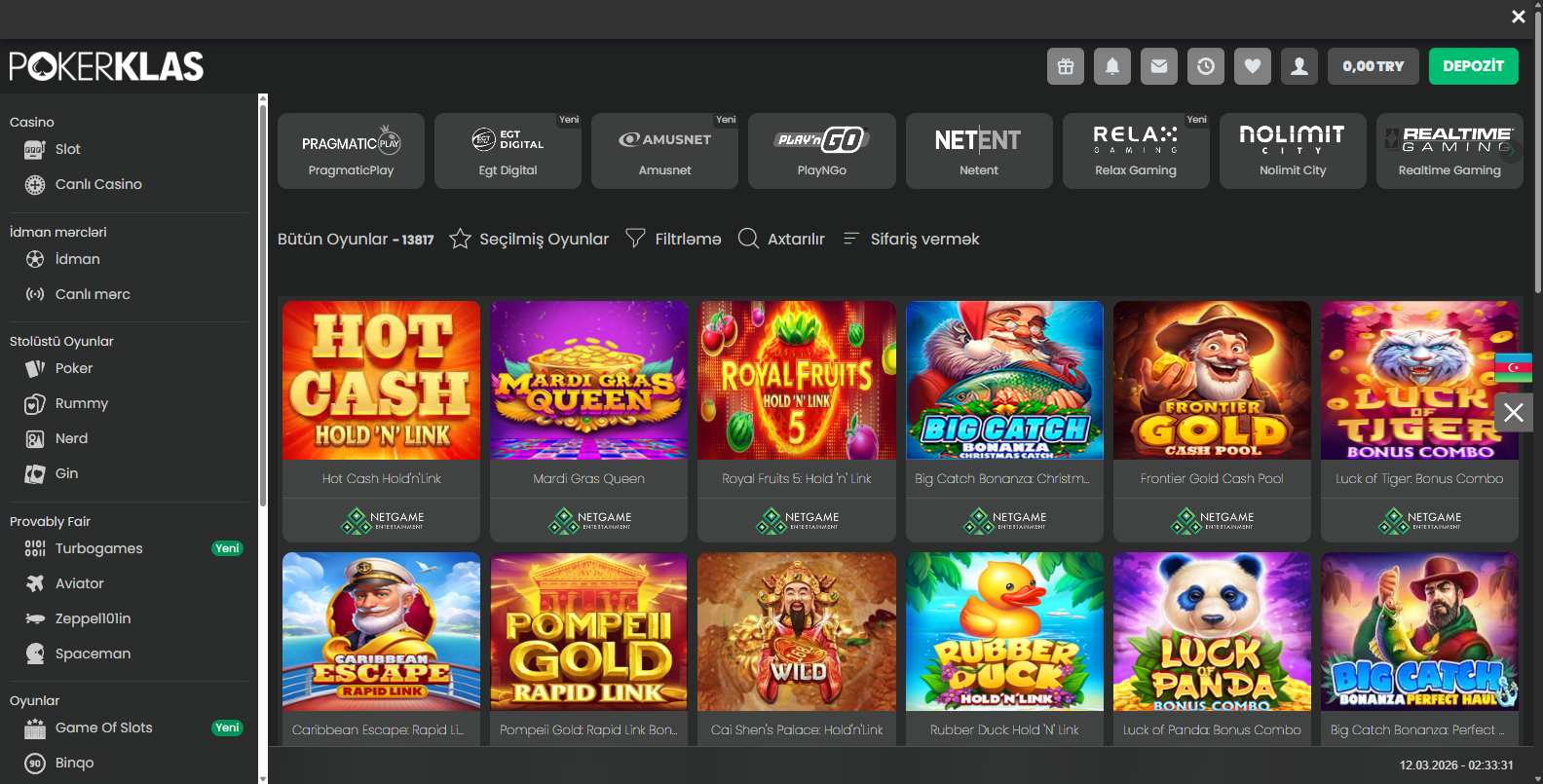The image size is (1543, 784).
Task: Click the Seçilmiş Oyunlar star icon
Action: (x=460, y=239)
